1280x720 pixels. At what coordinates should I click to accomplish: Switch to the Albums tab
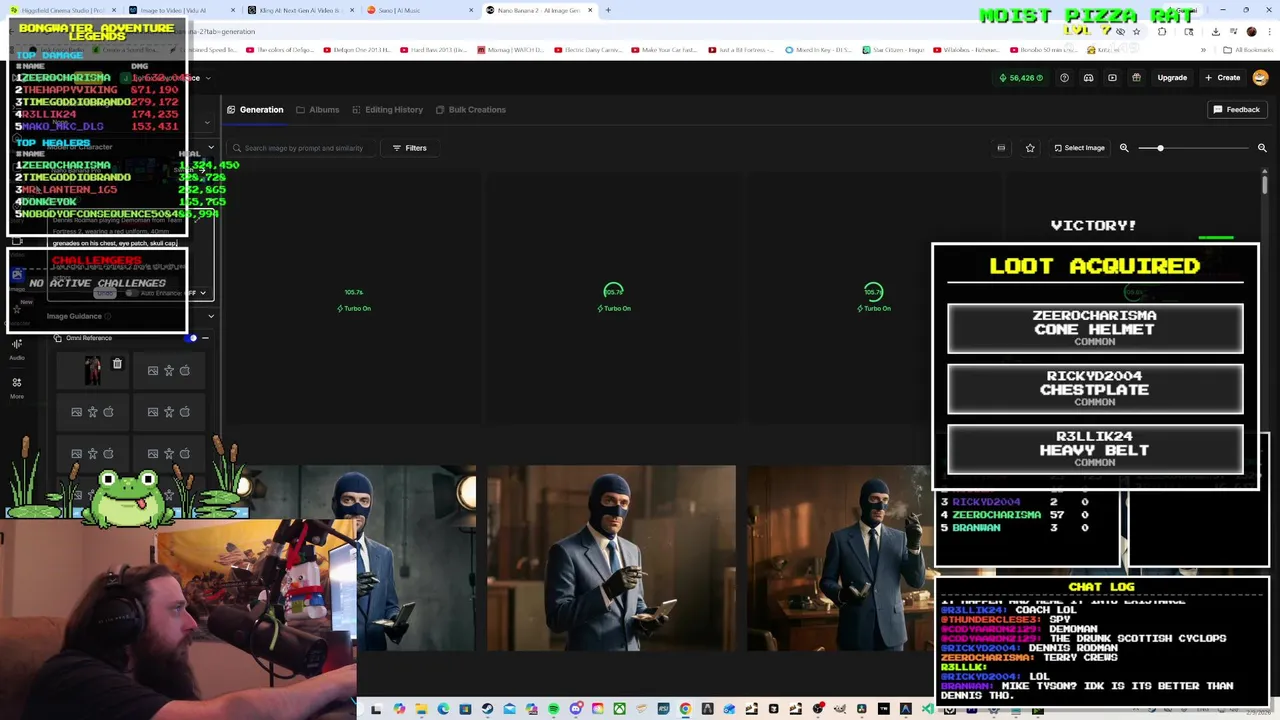pyautogui.click(x=318, y=110)
